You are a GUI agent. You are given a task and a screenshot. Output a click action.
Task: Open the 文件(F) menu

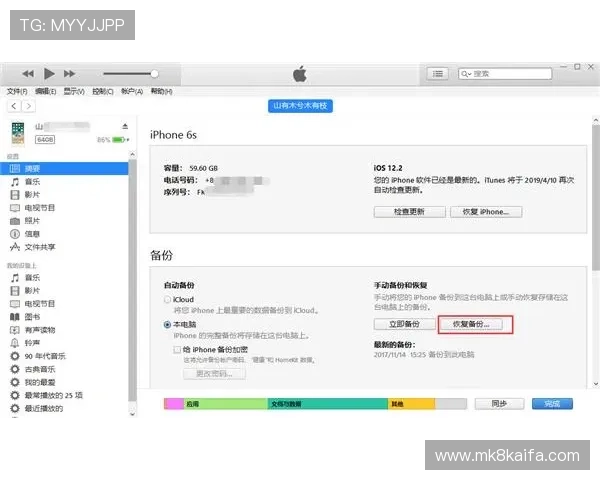(17, 91)
